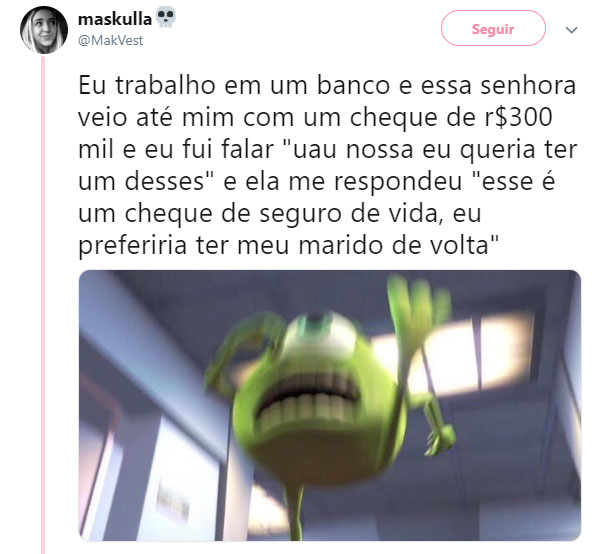This screenshot has width=603, height=554.
Task: Open the maskulla display name
Action: click(115, 19)
